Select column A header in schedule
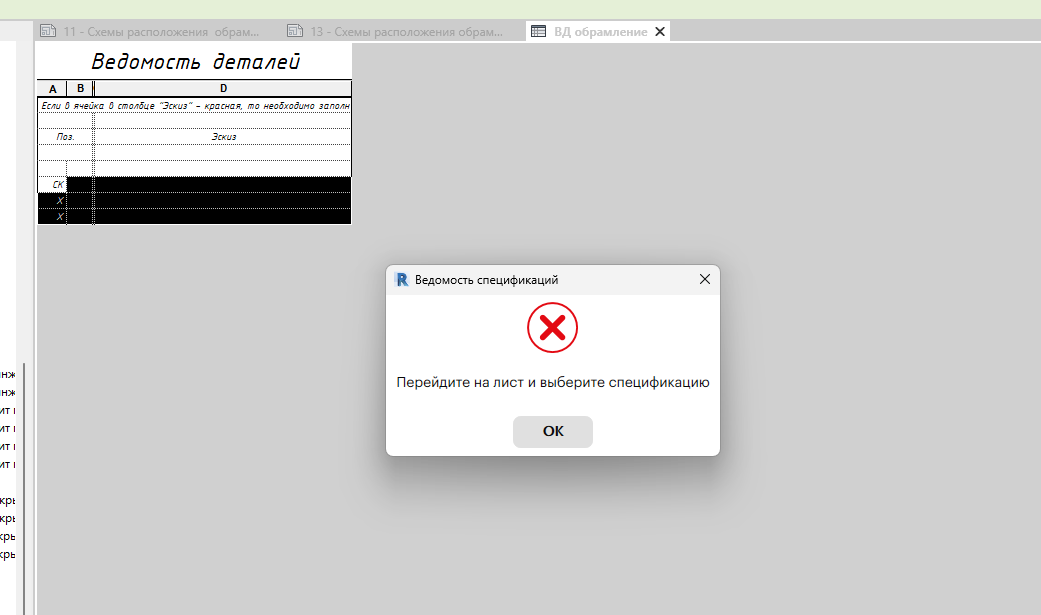Image resolution: width=1041 pixels, height=615 pixels. 52,88
